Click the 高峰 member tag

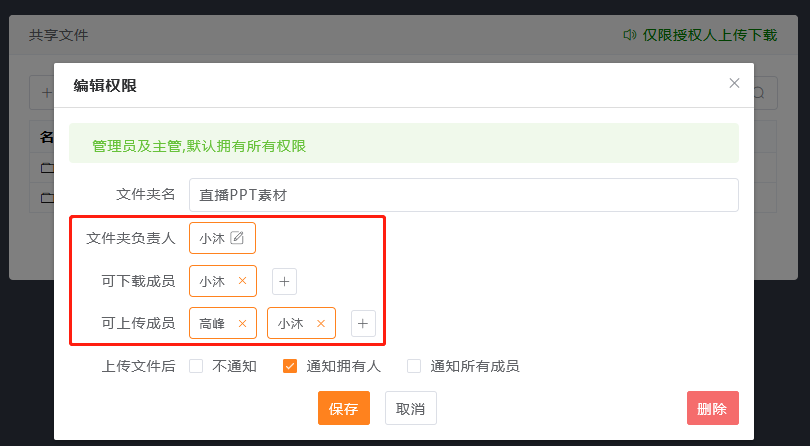pyautogui.click(x=212, y=323)
